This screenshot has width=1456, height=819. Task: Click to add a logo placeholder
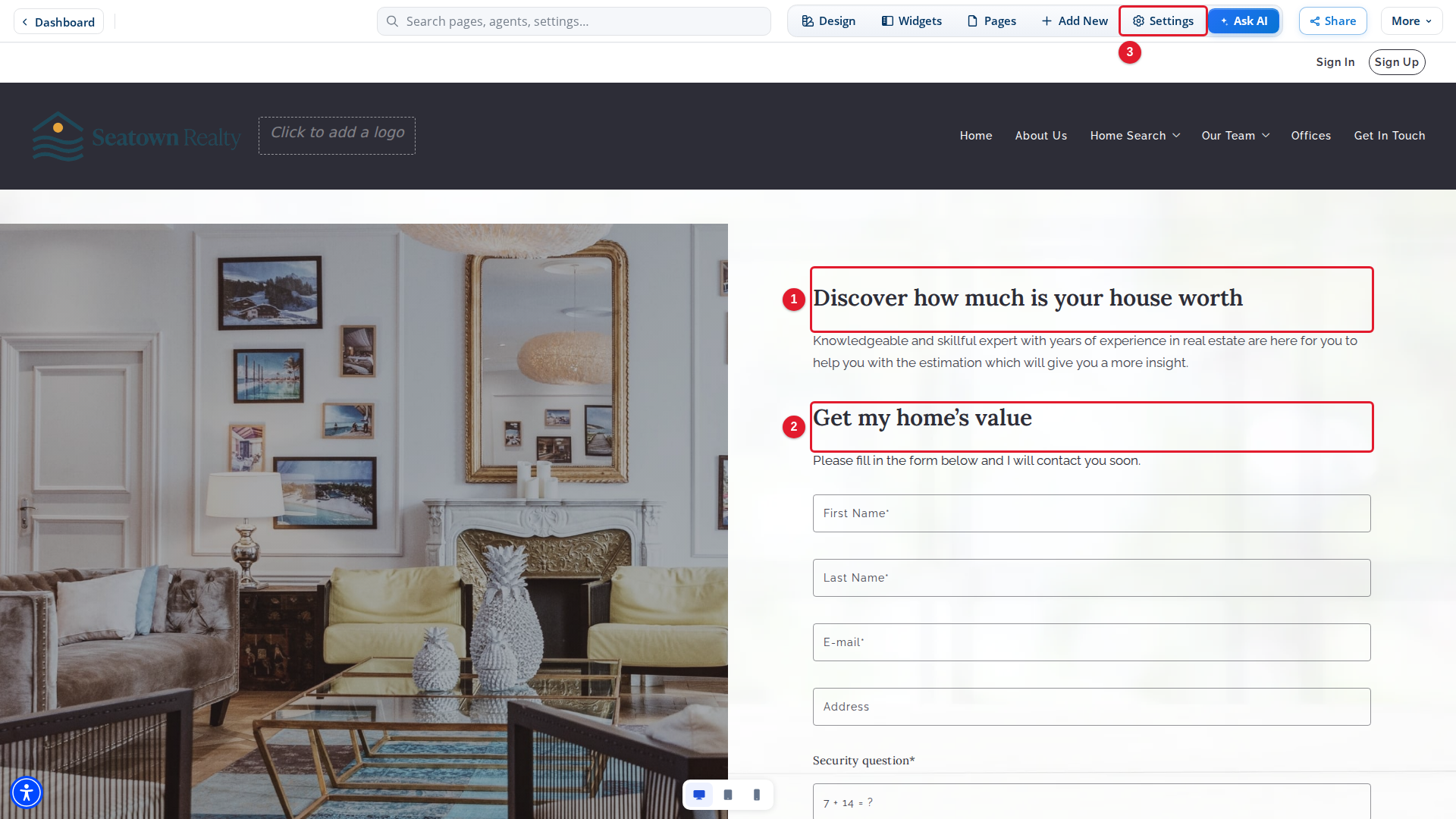[x=337, y=136]
